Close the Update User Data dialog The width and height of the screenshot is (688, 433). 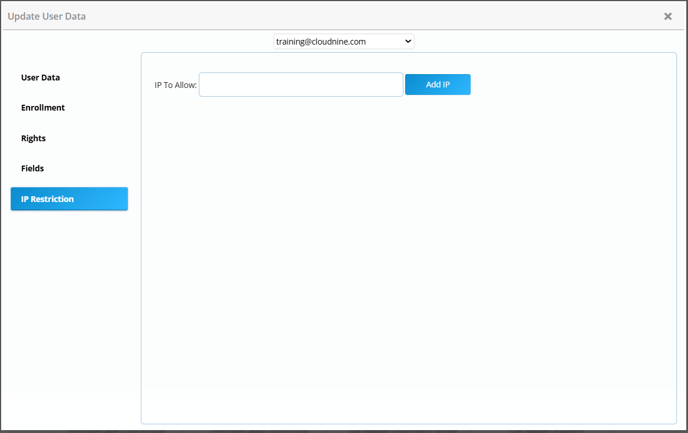pos(668,16)
